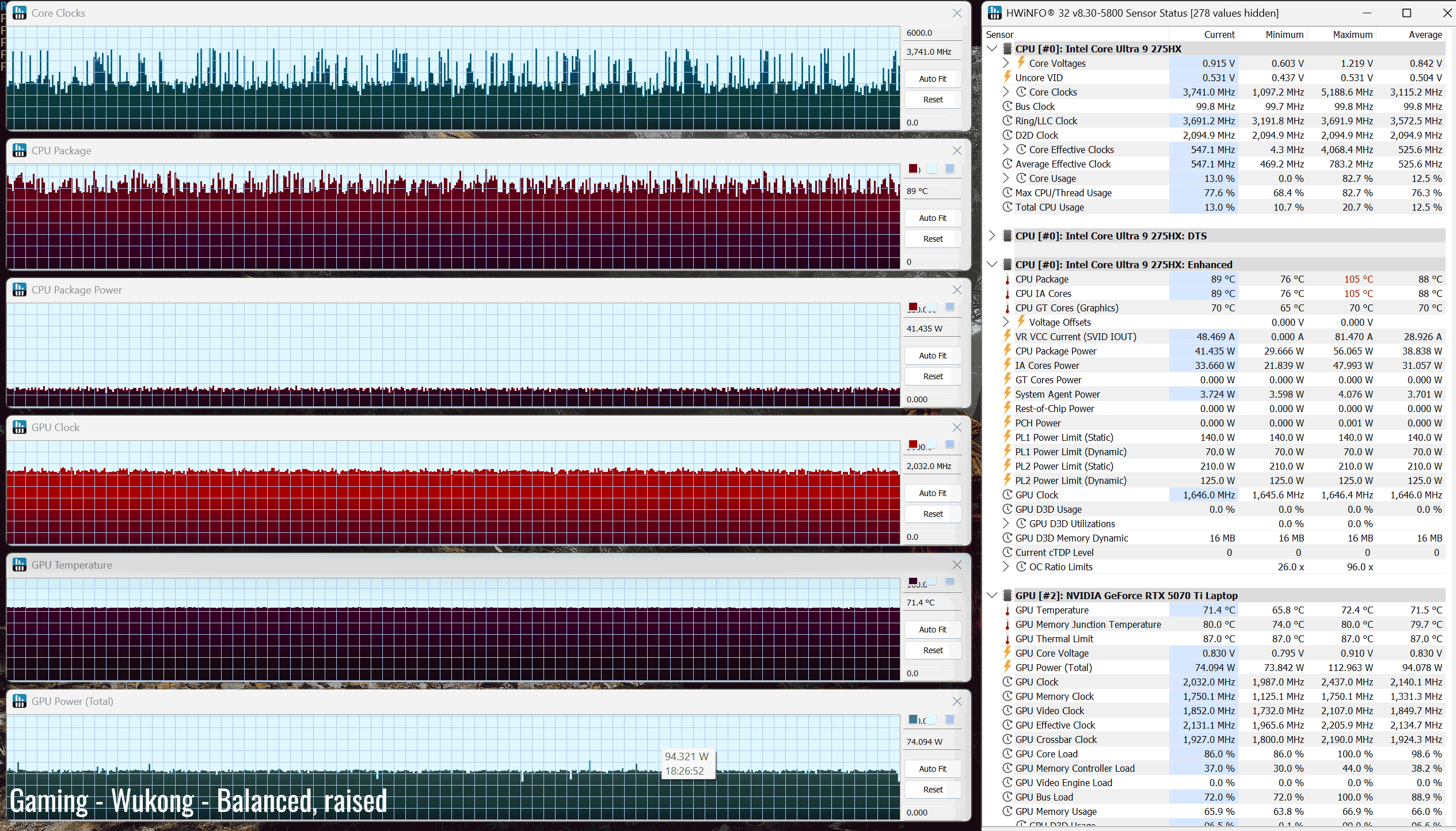The width and height of the screenshot is (1456, 831).
Task: Expand the Core Effective Clocks sub-item
Action: [x=1006, y=150]
